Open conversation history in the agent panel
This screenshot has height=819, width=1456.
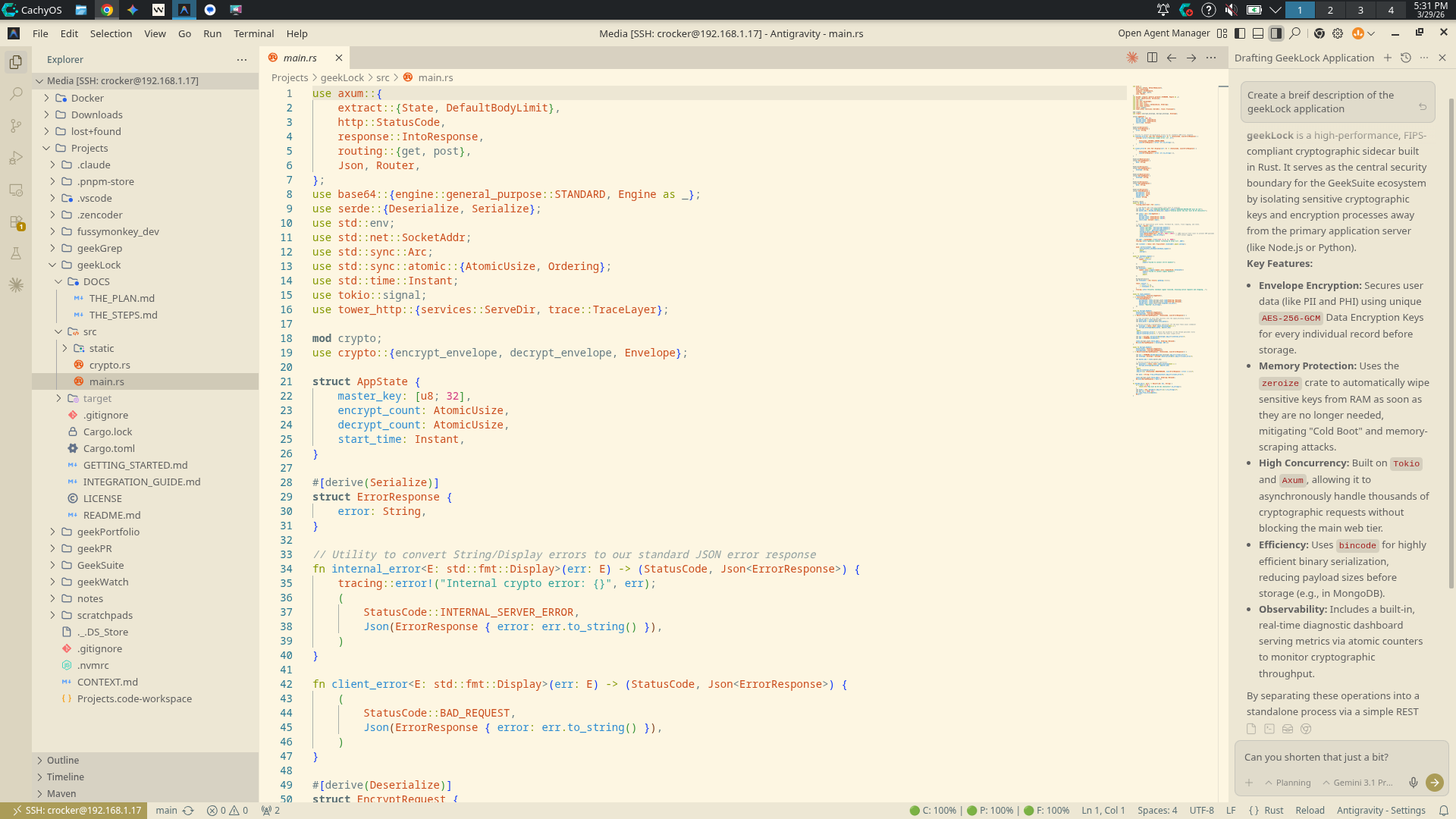pos(1407,58)
